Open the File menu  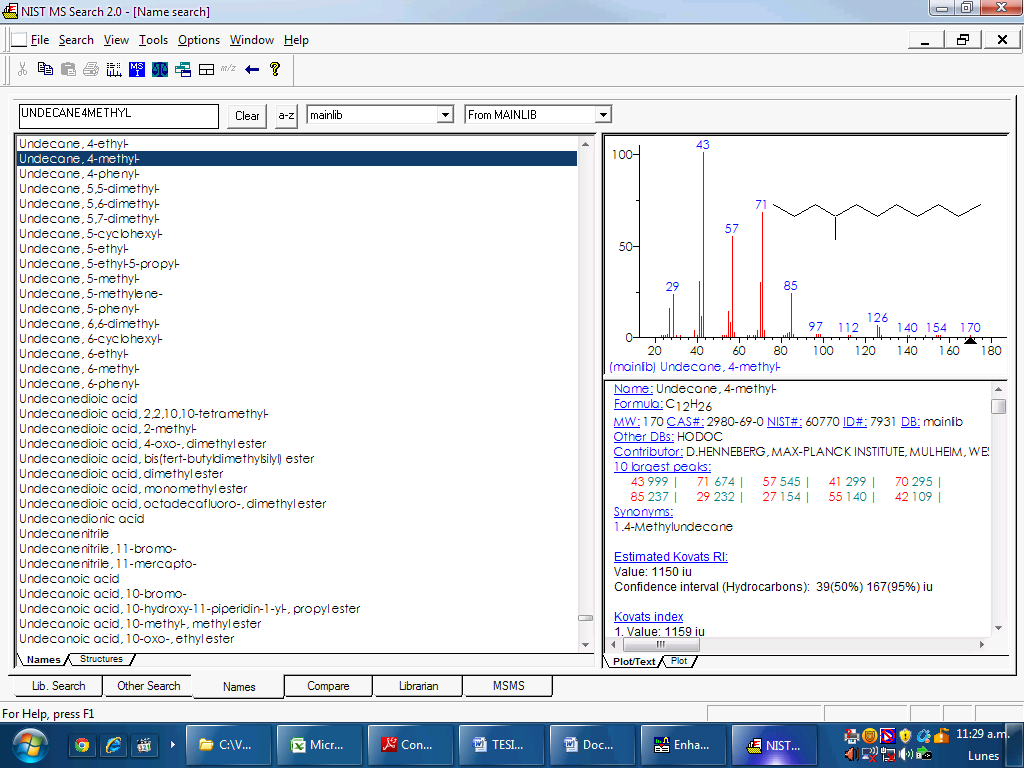pyautogui.click(x=40, y=40)
